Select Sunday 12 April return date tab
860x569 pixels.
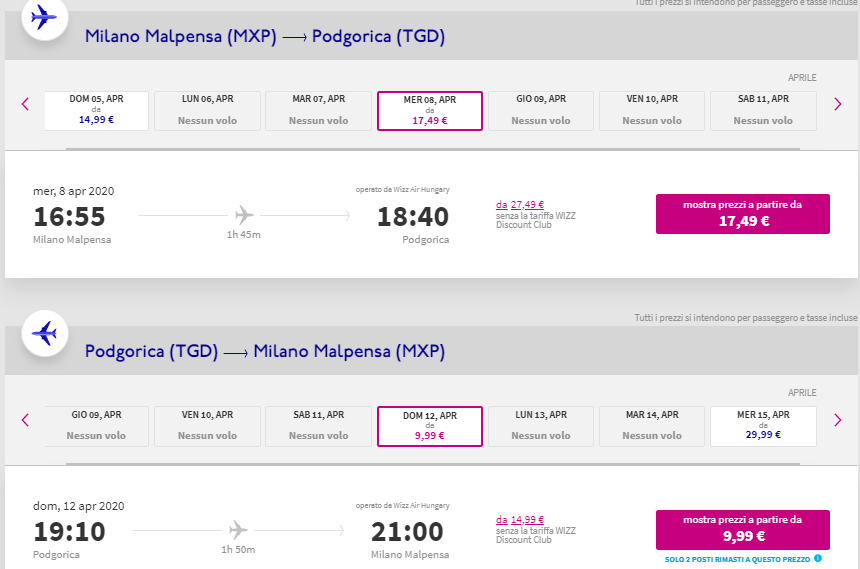pos(430,425)
